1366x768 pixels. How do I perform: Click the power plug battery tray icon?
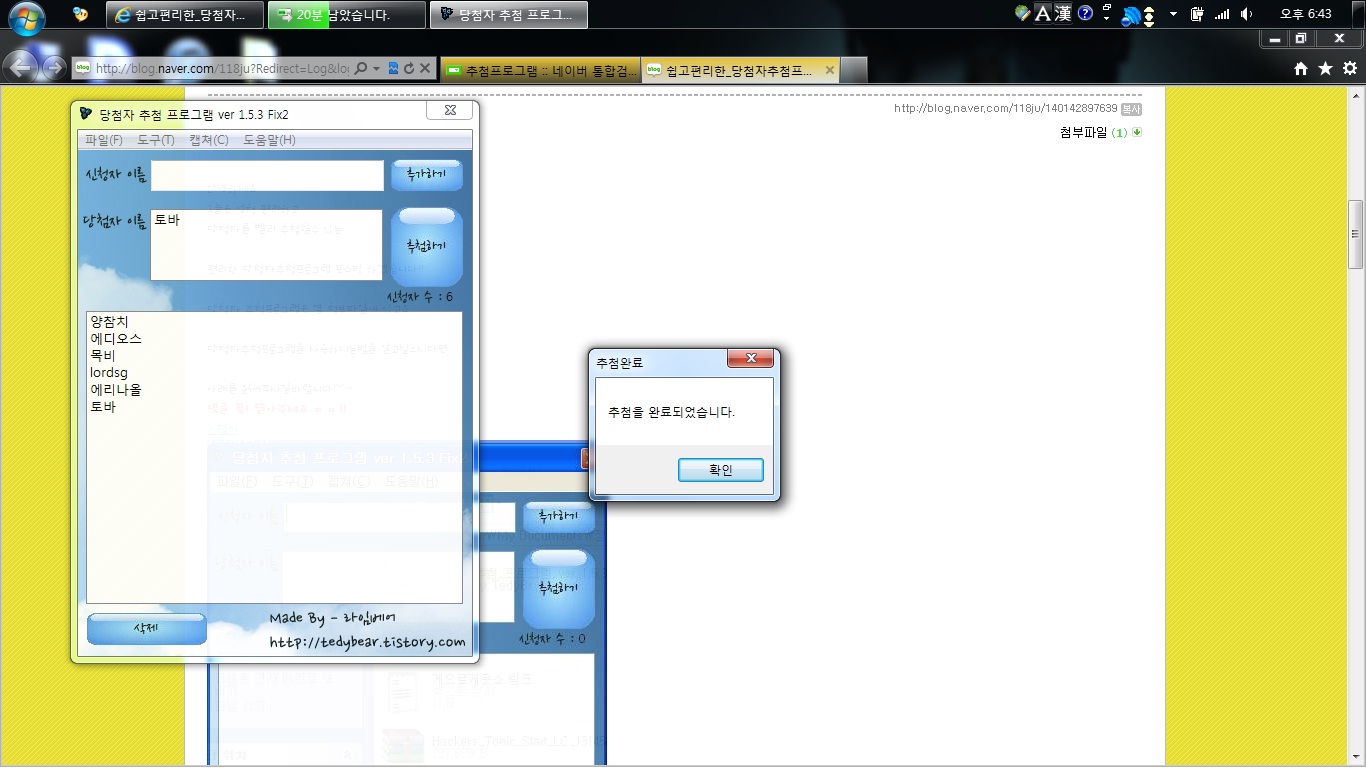point(1197,14)
